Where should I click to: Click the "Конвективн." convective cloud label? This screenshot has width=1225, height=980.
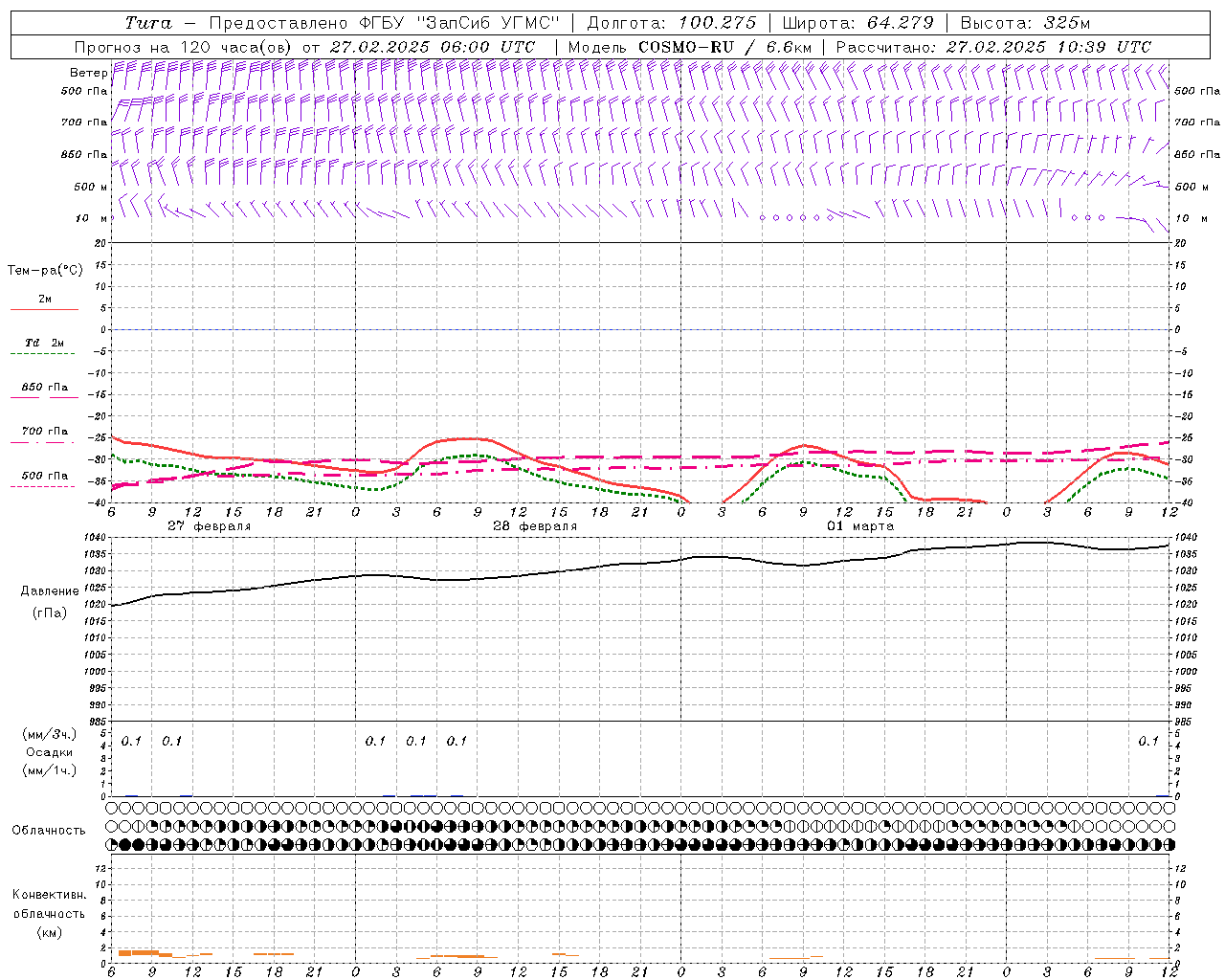tap(49, 895)
